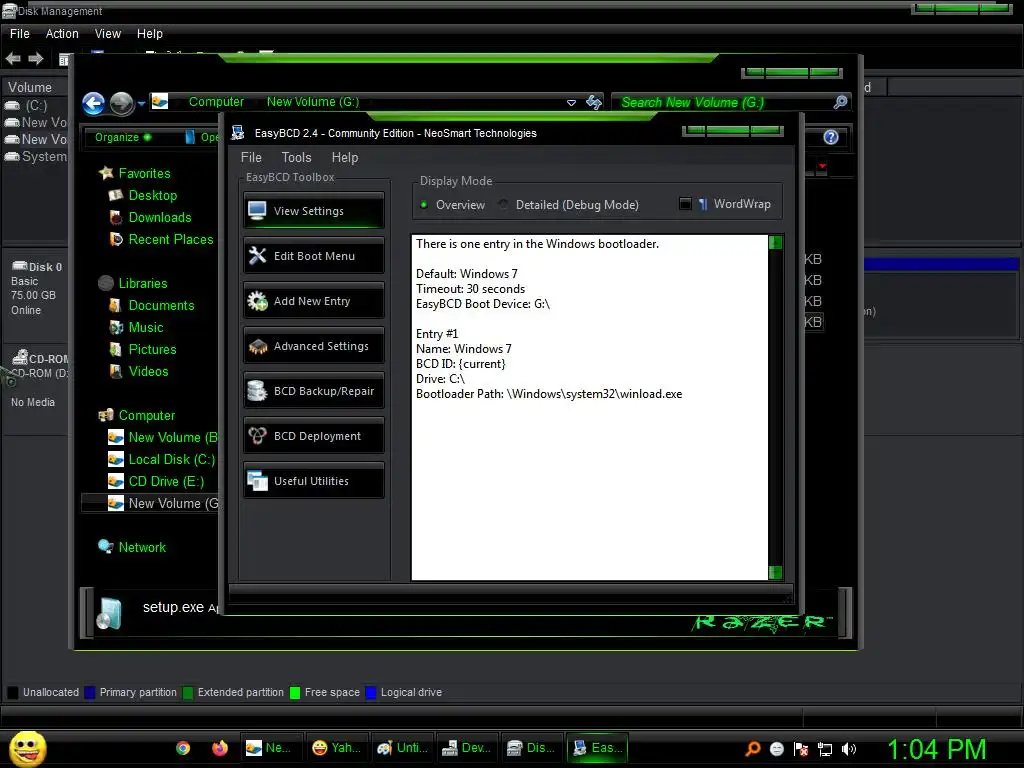
Task: Open Disk Management Action menu
Action: (x=62, y=33)
